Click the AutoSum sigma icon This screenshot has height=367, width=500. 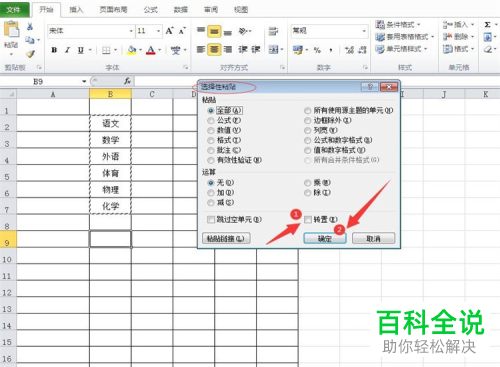[x=487, y=25]
